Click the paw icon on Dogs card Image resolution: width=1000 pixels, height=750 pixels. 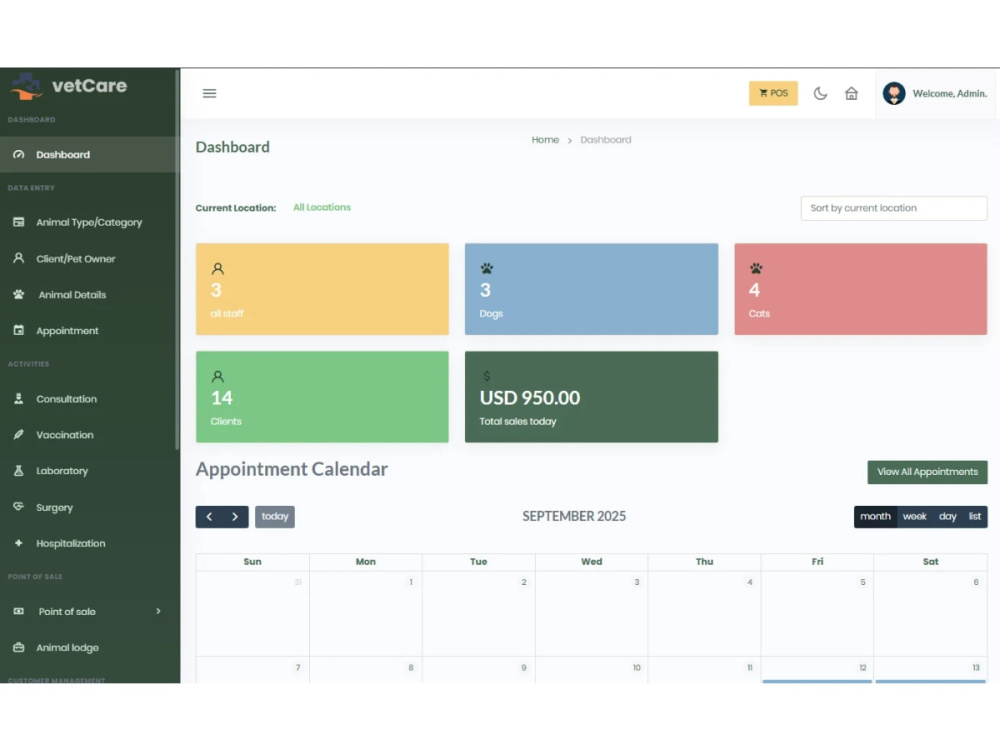[x=487, y=268]
